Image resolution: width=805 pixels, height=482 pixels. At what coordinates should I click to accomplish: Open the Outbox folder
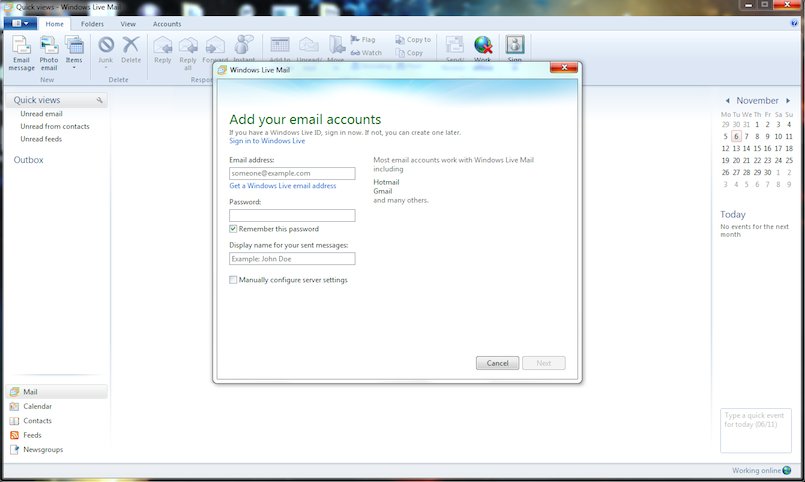(29, 160)
